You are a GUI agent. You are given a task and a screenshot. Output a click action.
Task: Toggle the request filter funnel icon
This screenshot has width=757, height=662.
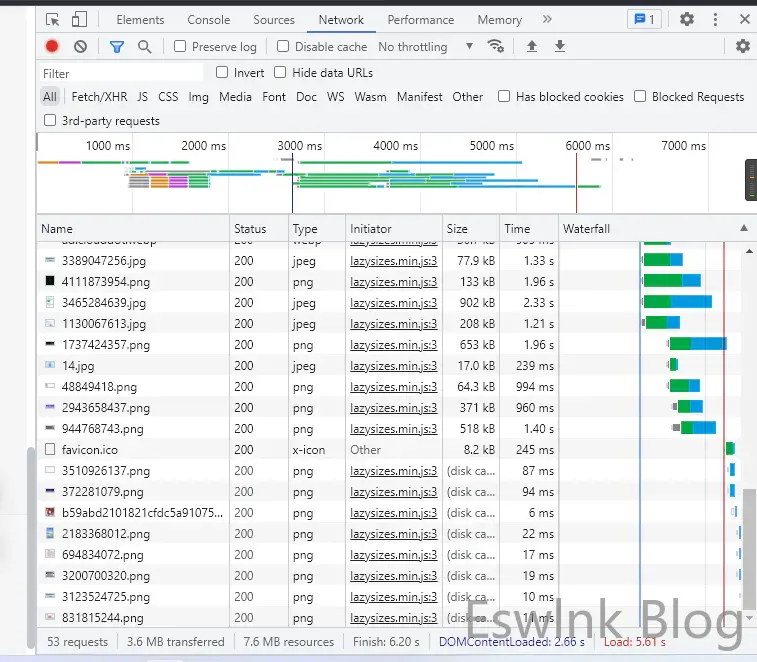(x=117, y=46)
